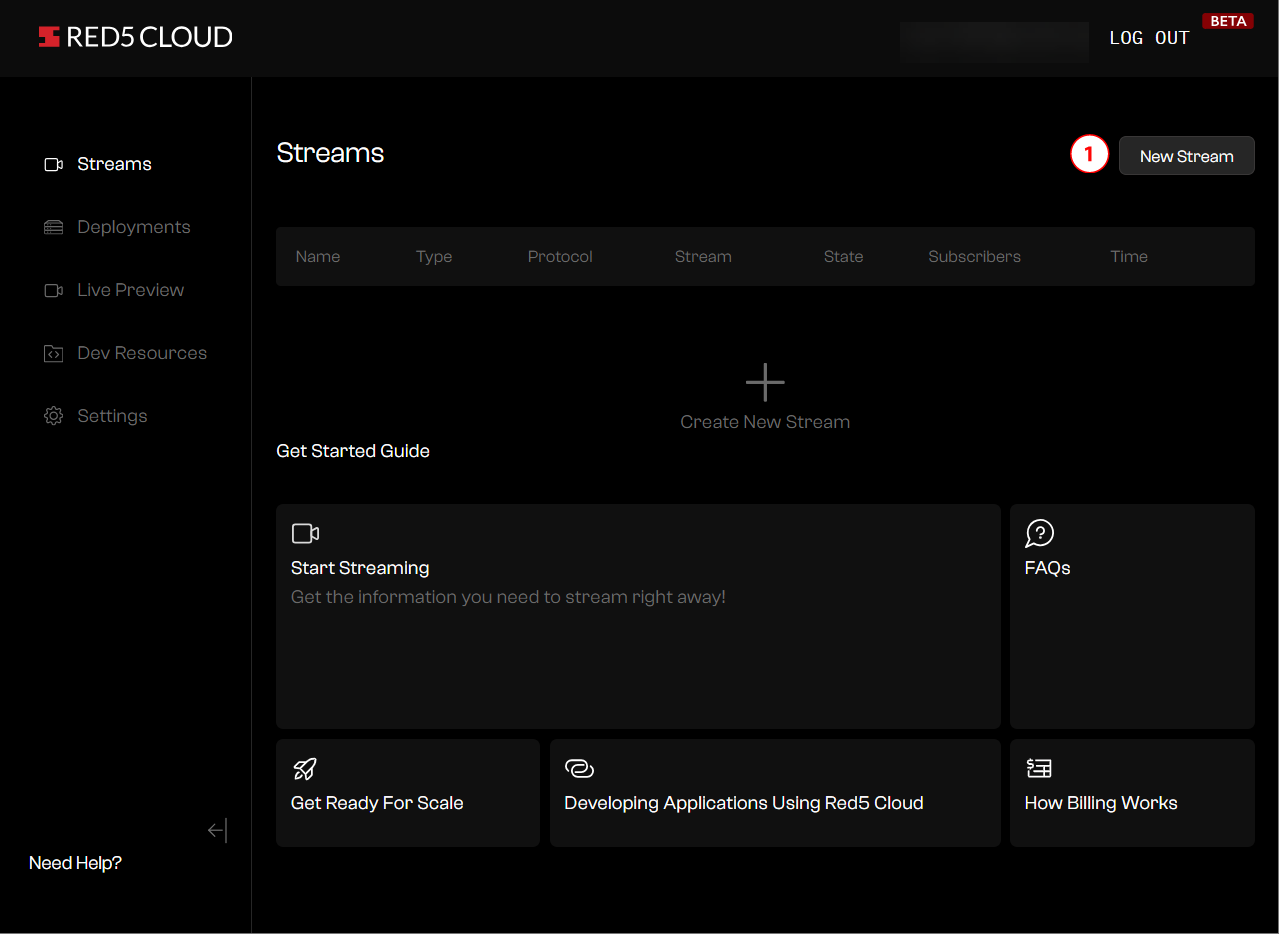
Task: Click the Subscribers column header
Action: pos(974,257)
